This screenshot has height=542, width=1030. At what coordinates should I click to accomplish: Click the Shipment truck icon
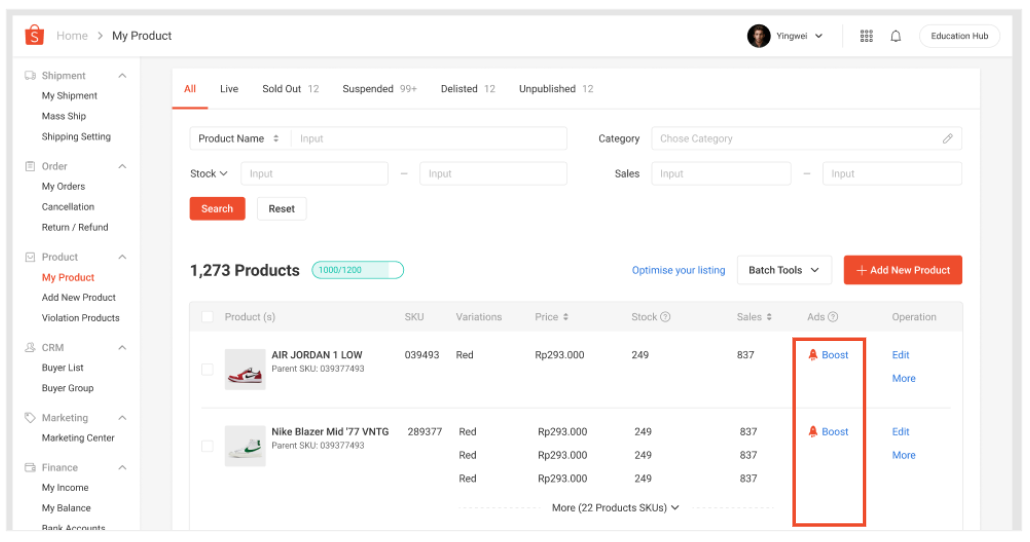pos(30,76)
